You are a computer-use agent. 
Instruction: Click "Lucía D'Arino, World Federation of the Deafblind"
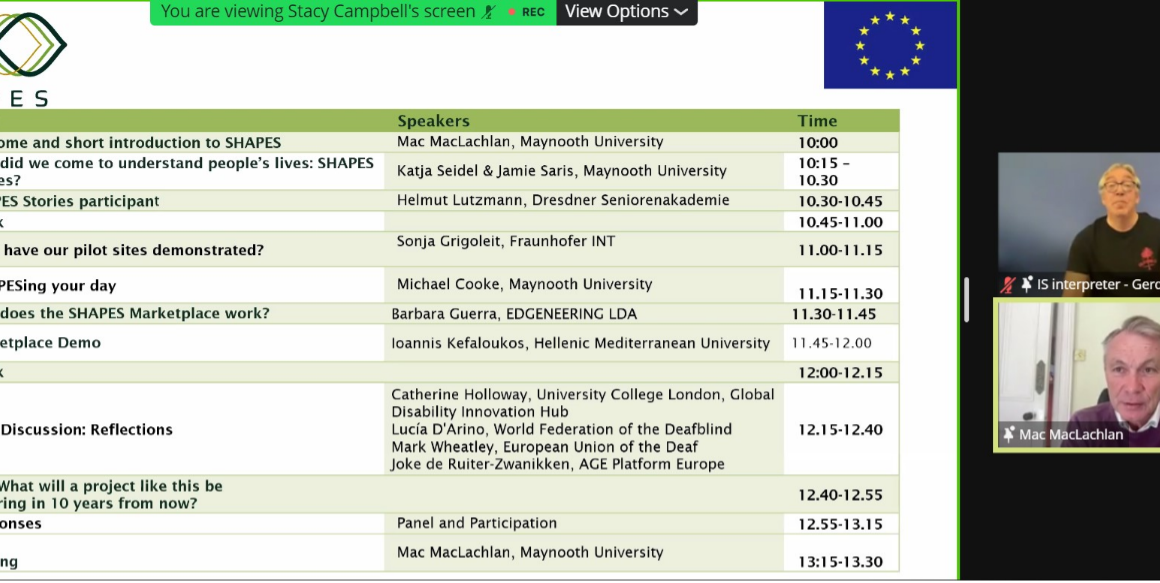pos(562,429)
